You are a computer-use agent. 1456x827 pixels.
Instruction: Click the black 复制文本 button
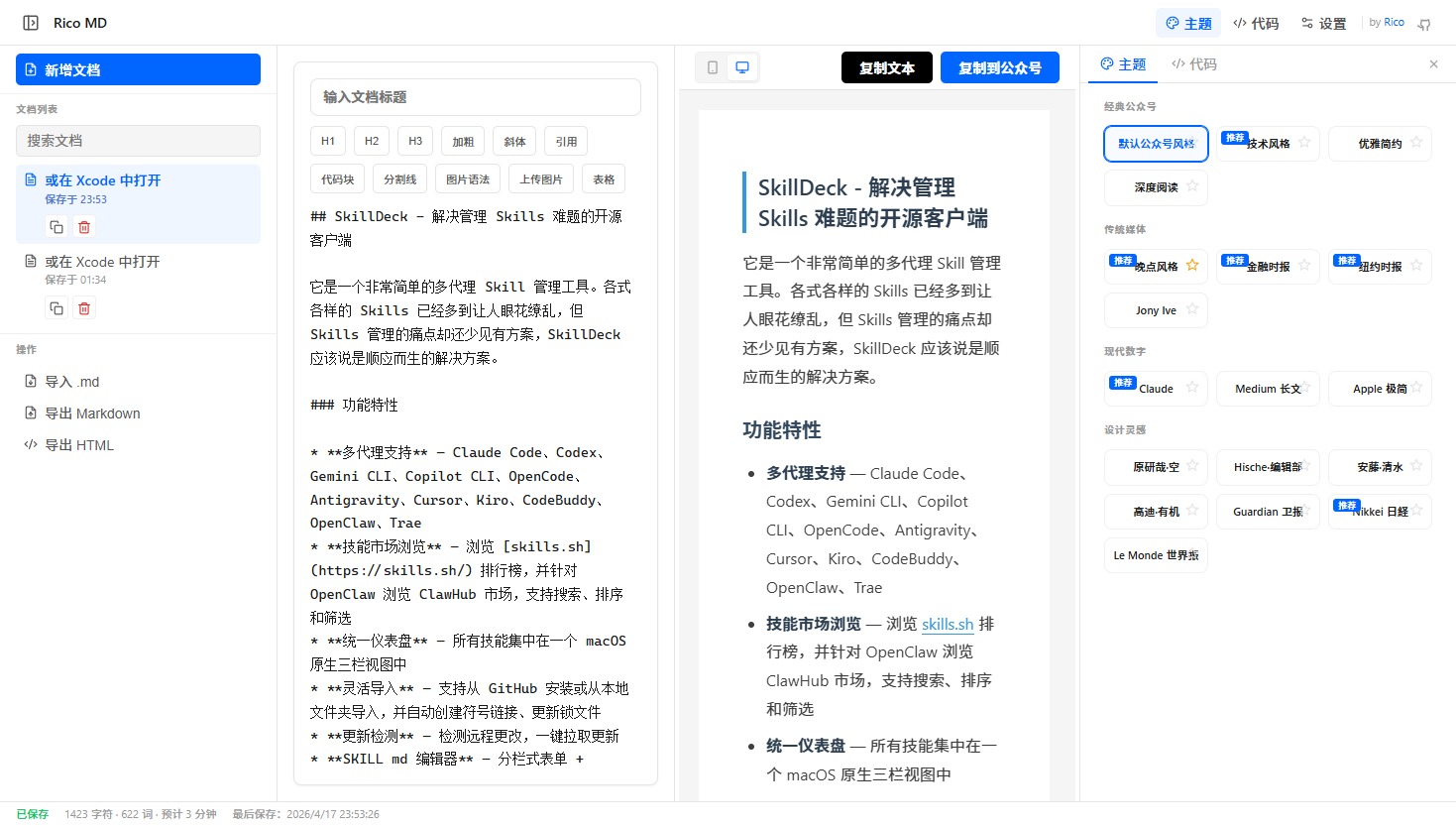(x=887, y=67)
